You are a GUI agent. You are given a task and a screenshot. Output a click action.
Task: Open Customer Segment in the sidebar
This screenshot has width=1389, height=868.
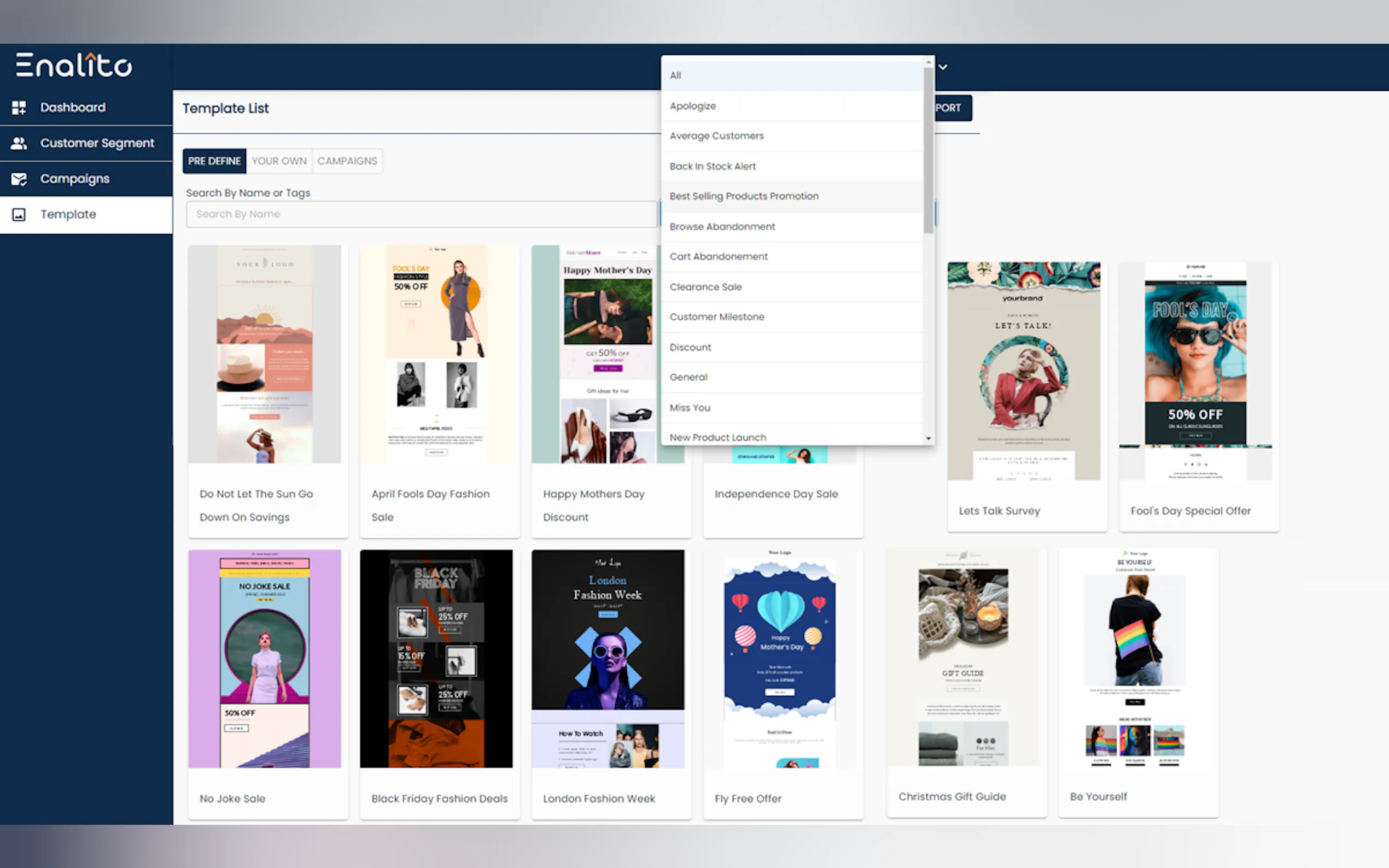86,143
